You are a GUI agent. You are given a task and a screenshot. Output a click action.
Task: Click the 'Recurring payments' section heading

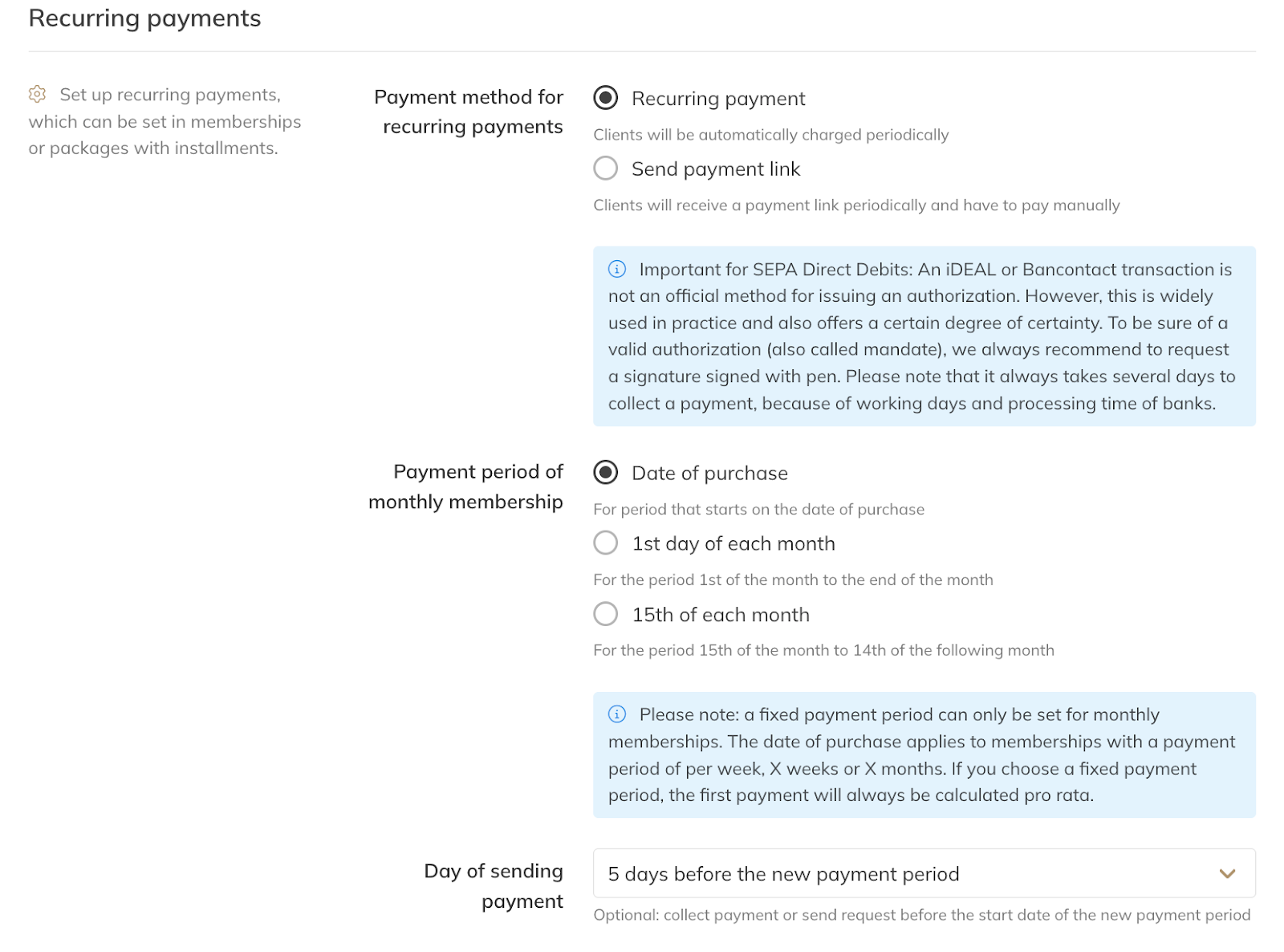(145, 18)
